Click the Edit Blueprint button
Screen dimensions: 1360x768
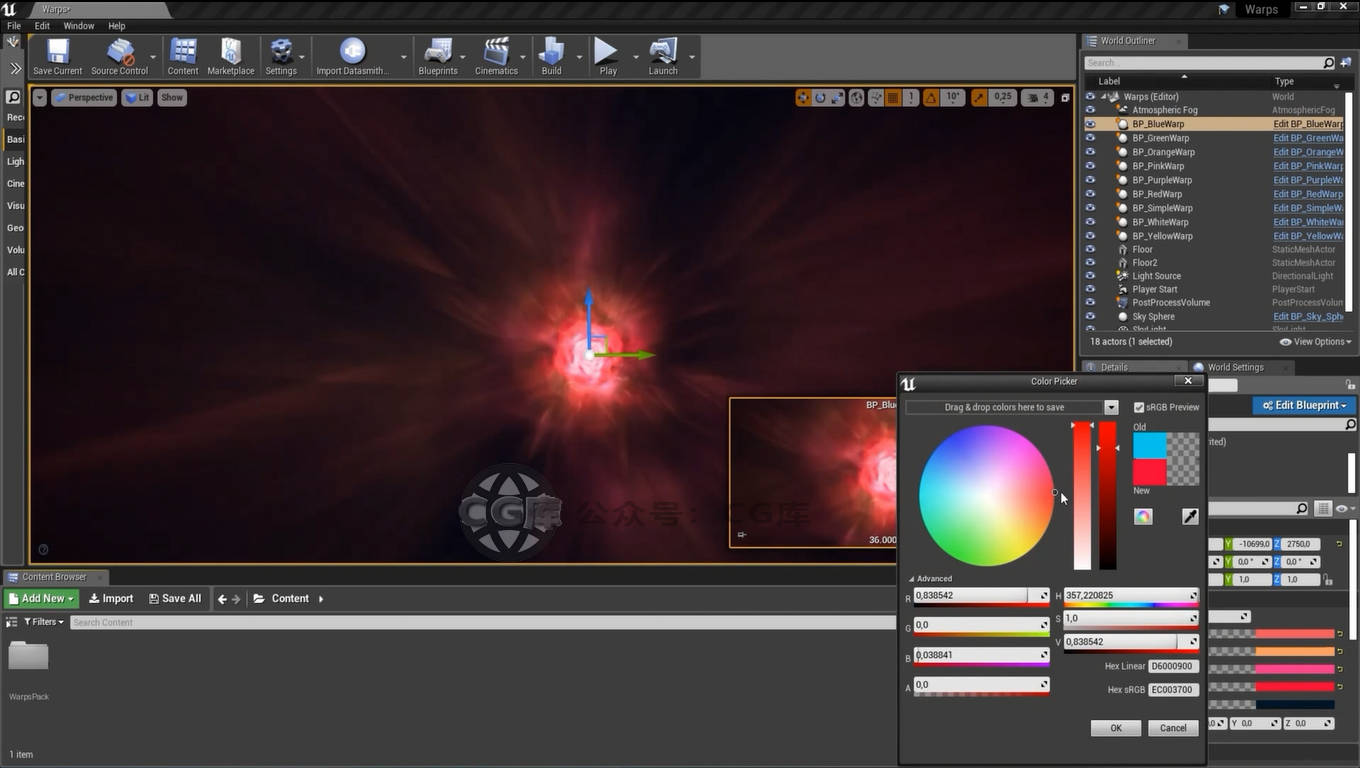1304,405
